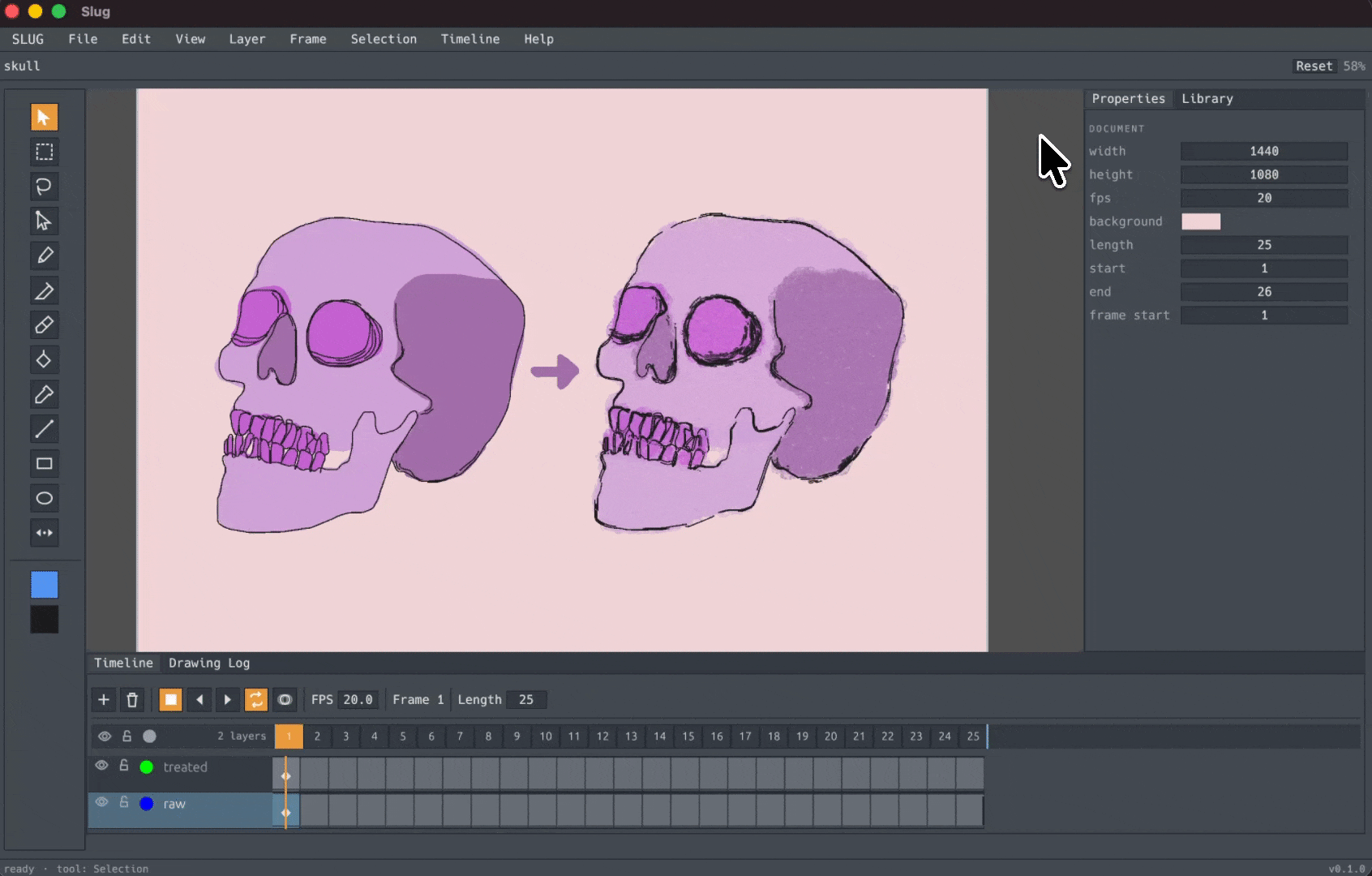Open the Timeline menu
This screenshot has width=1372, height=876.
(470, 39)
